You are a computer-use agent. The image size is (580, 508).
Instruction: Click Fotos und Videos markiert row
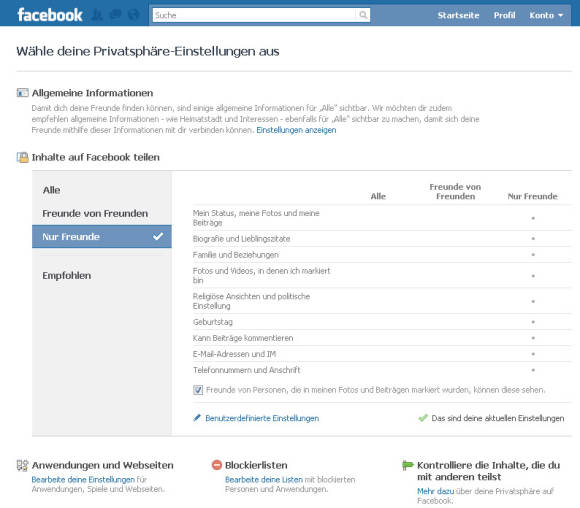point(382,276)
